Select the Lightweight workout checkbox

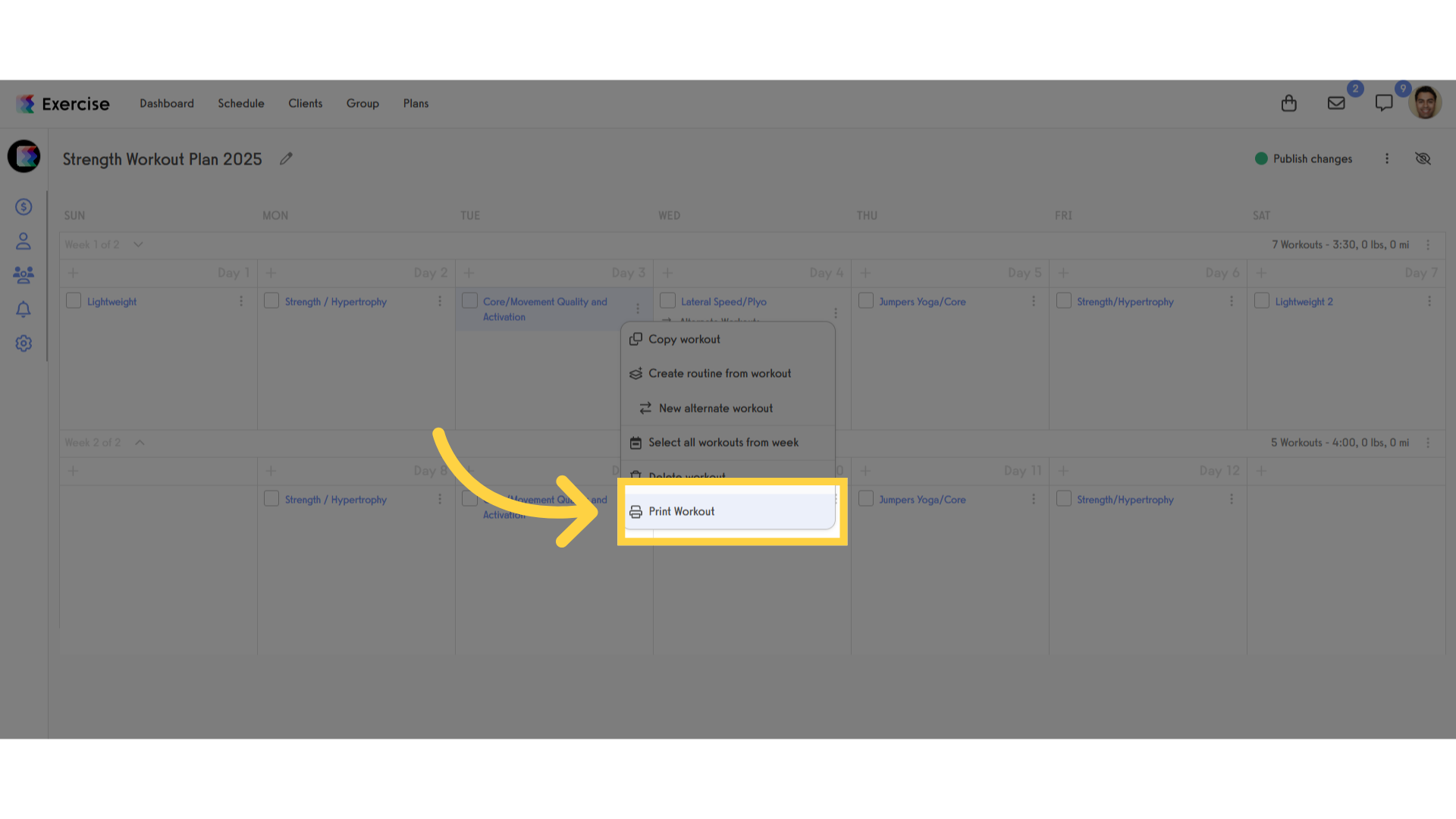[74, 301]
